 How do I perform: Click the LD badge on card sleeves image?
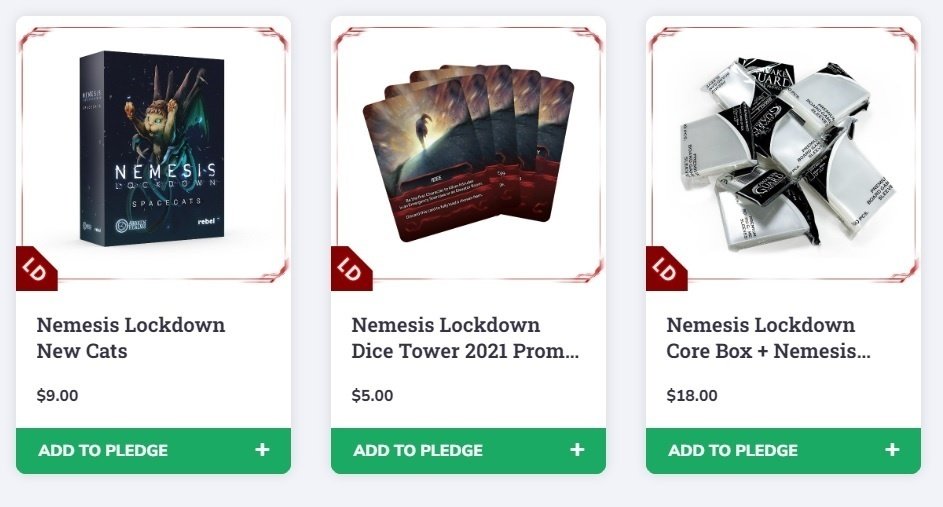pyautogui.click(x=662, y=271)
